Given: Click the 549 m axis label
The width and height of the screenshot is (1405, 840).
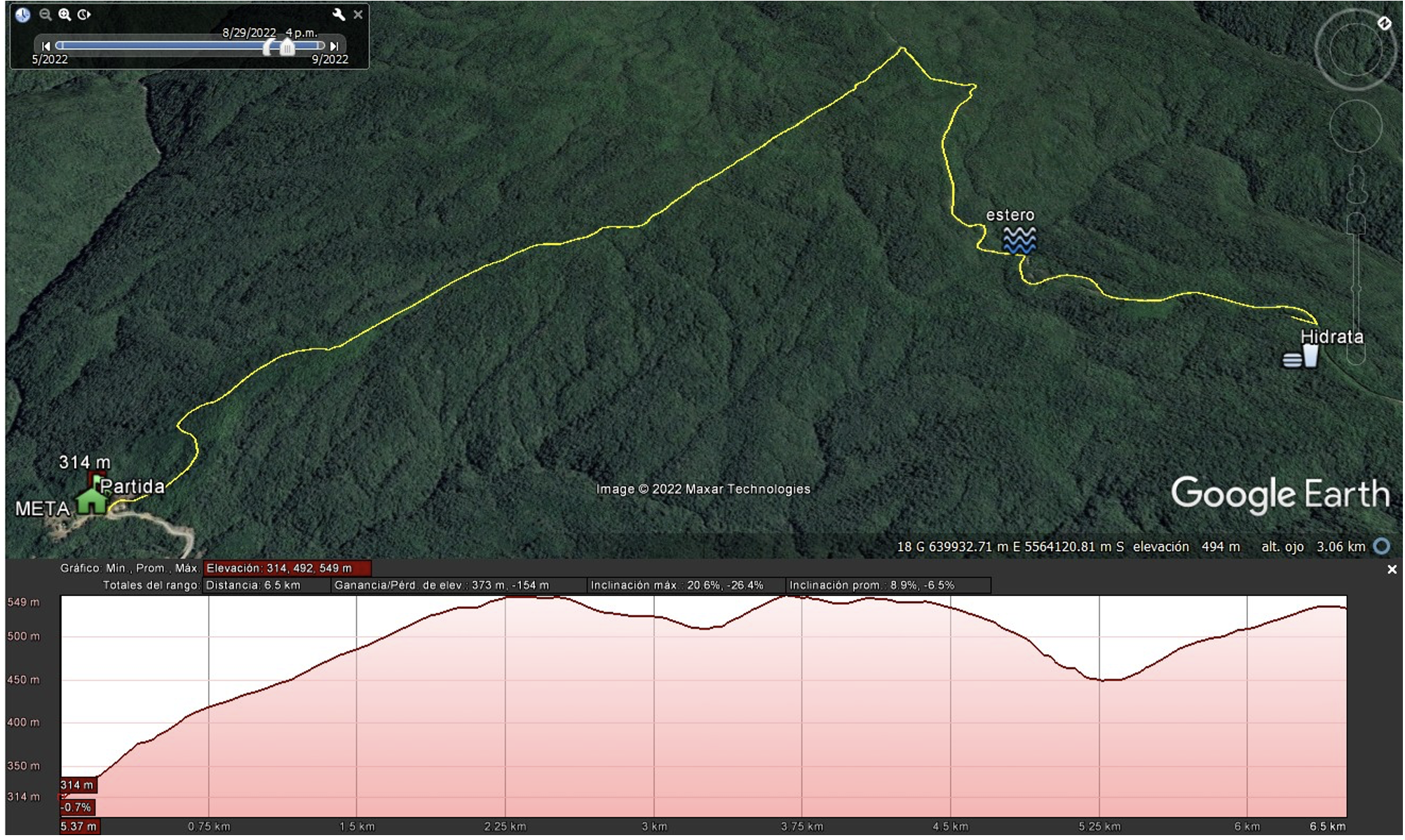Looking at the screenshot, I should coord(24,603).
